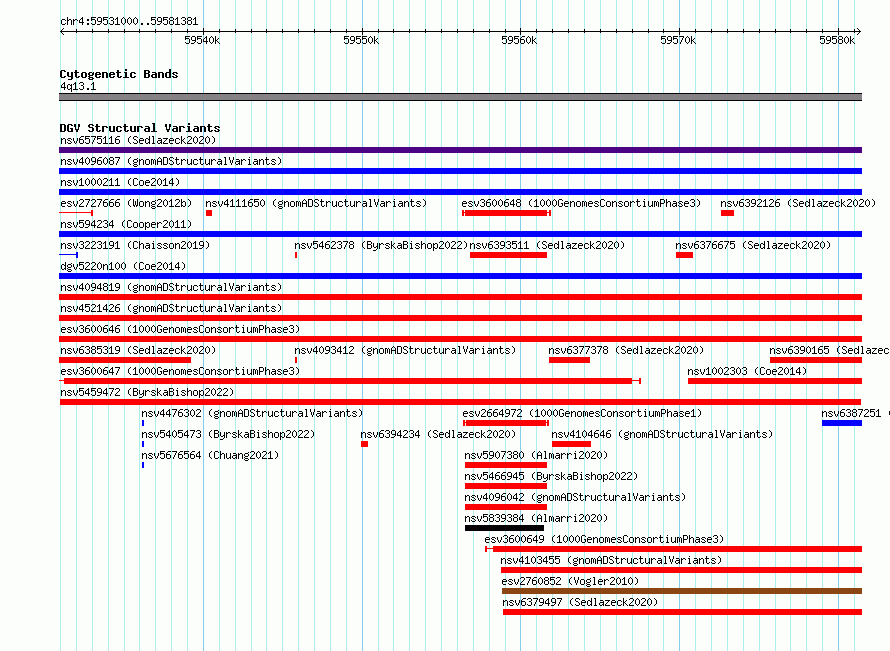Open esv2760852 (Vogler2010) label

point(570,581)
